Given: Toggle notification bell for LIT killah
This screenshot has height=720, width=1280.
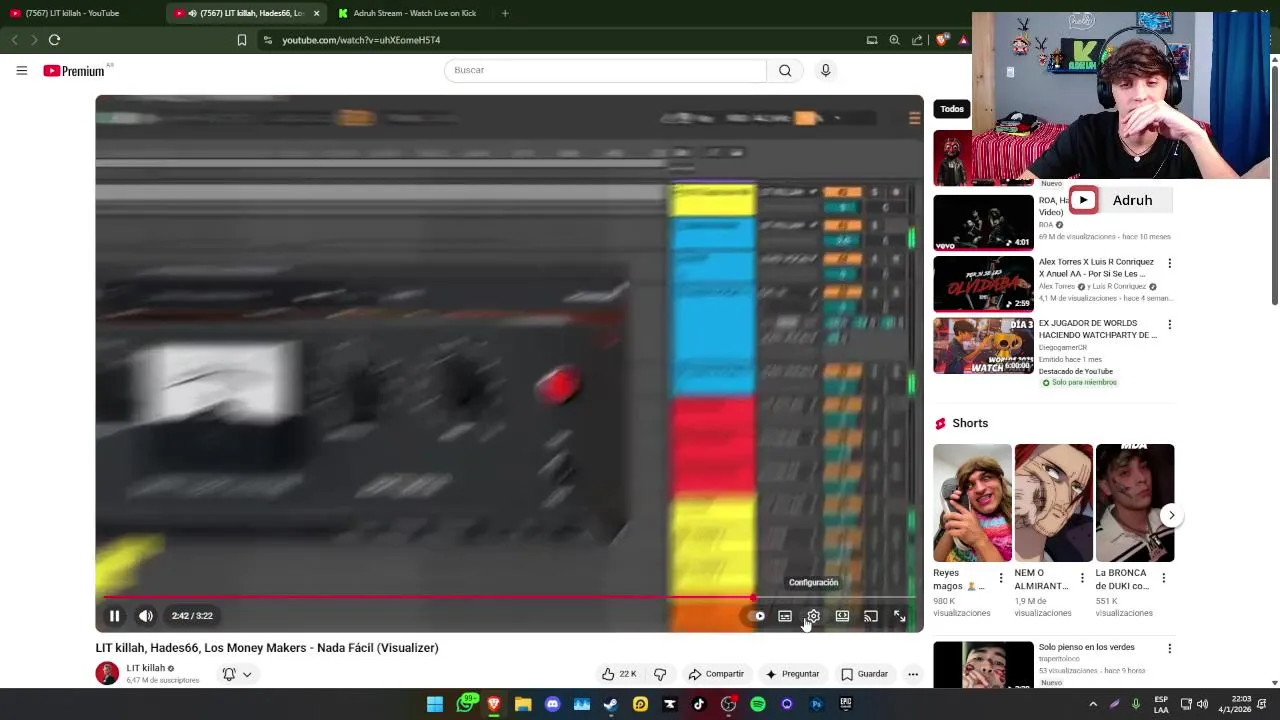Looking at the screenshot, I should pos(229,674).
